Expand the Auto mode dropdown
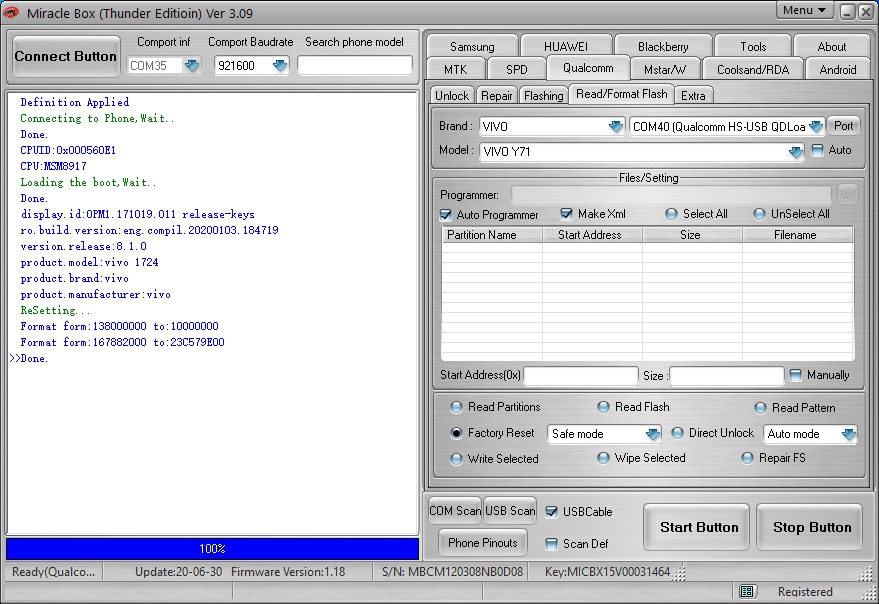 849,434
